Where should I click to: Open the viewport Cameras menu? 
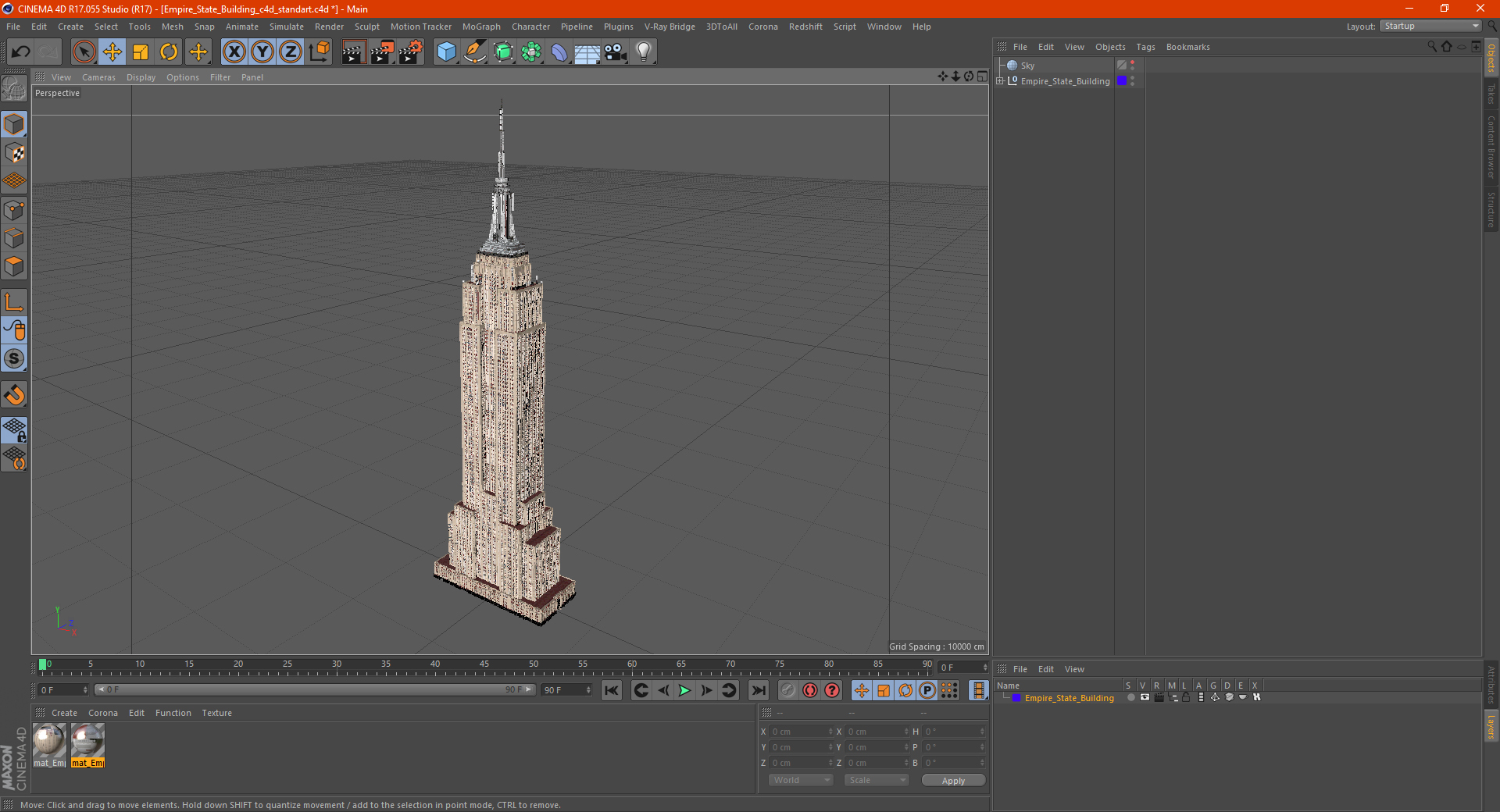point(98,77)
